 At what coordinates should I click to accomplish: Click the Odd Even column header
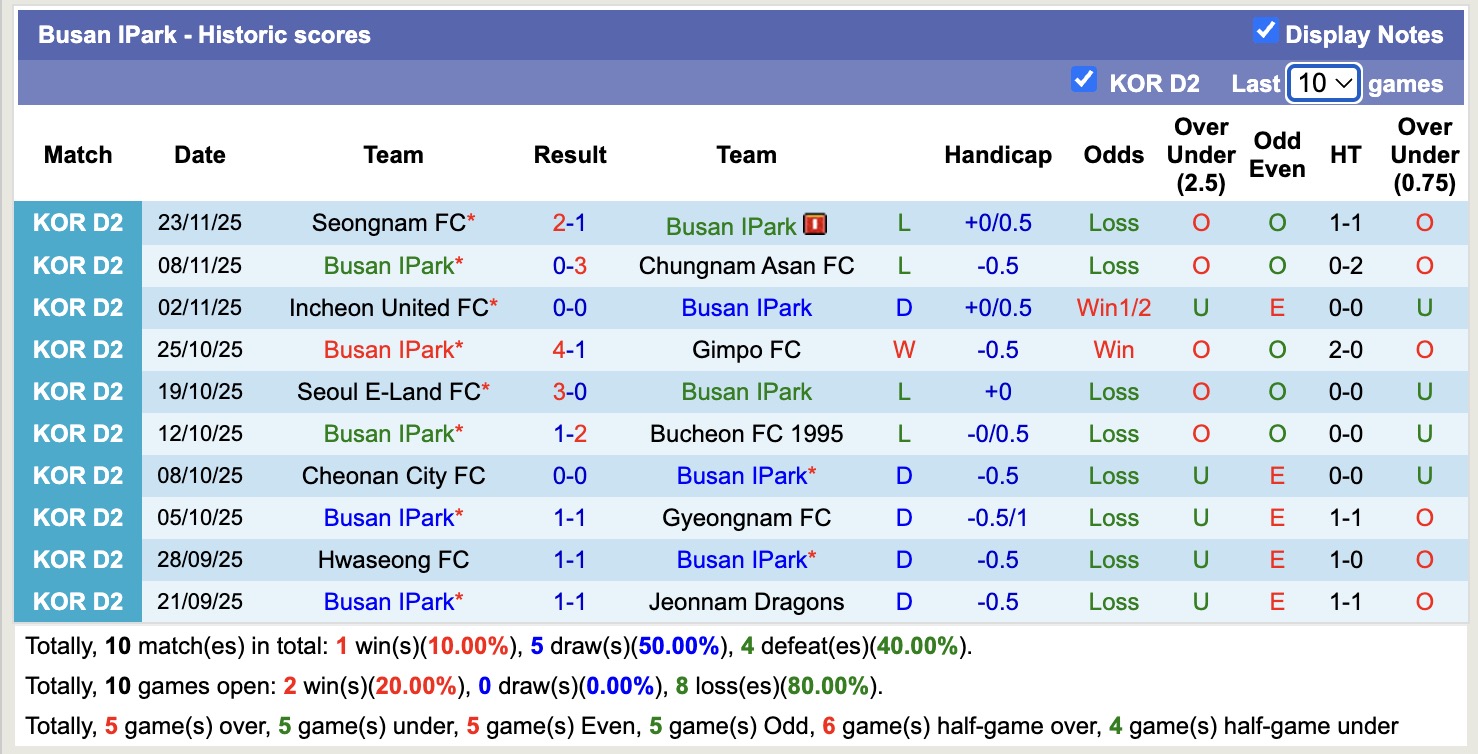click(1276, 155)
